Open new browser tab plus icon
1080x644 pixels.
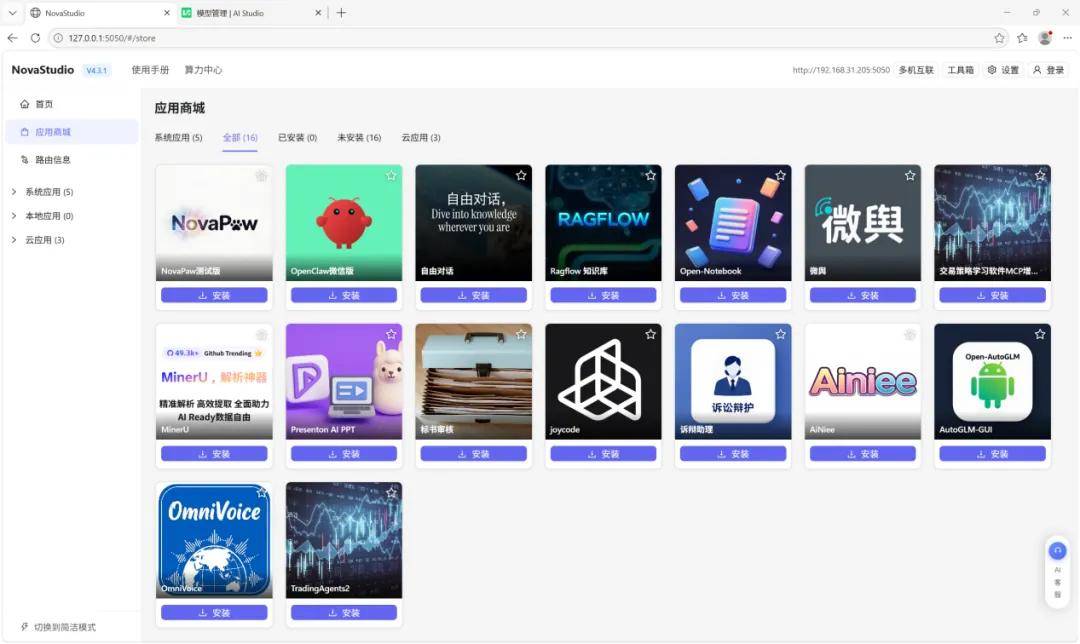pyautogui.click(x=341, y=12)
